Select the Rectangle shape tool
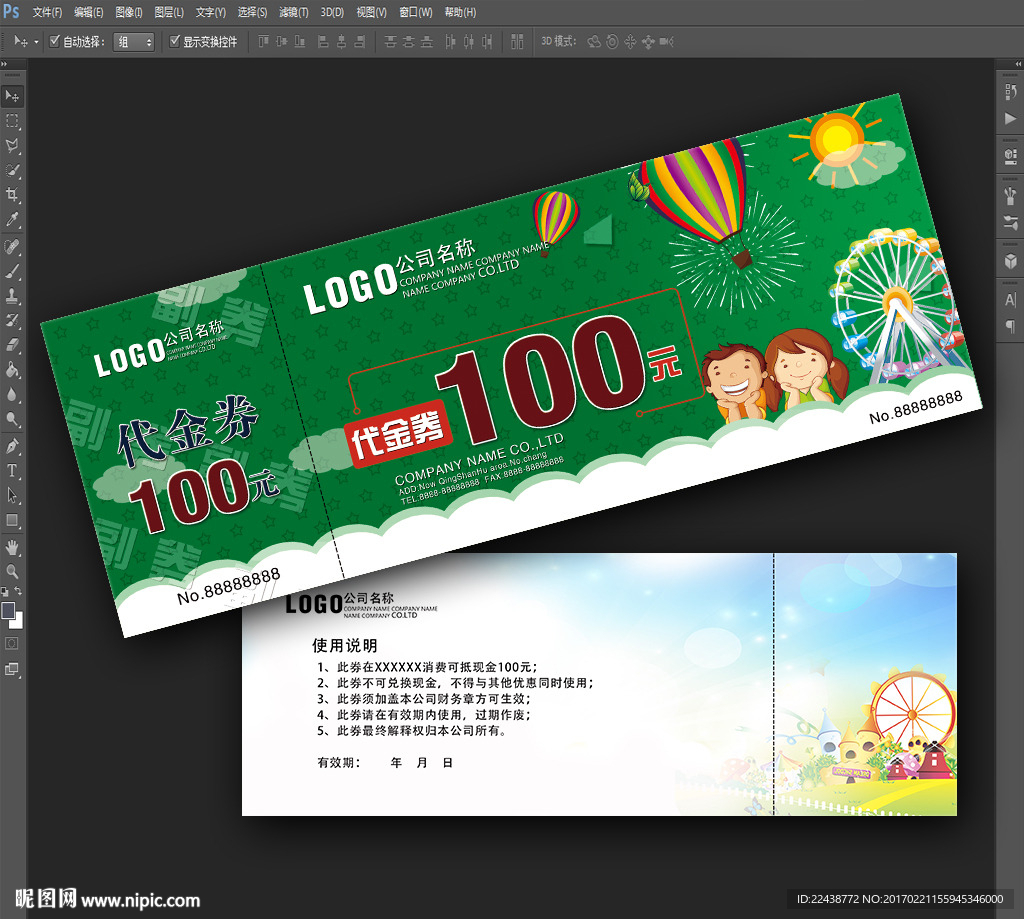 pyautogui.click(x=12, y=521)
